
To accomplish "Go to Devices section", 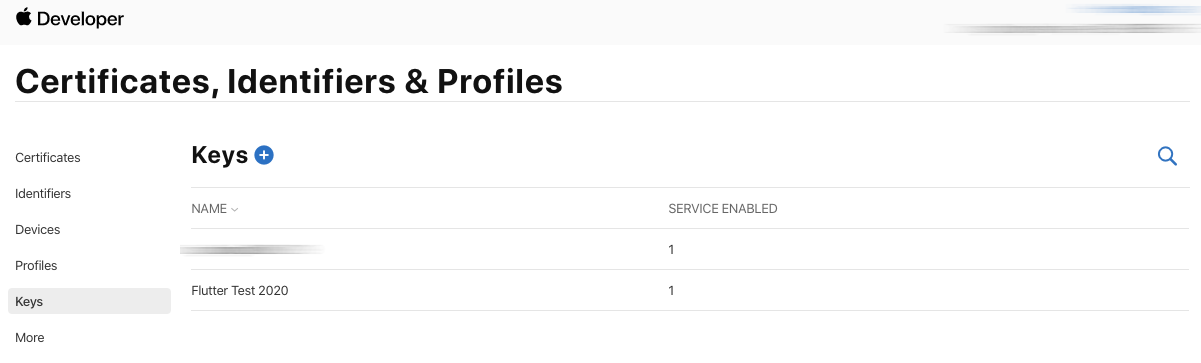I will pyautogui.click(x=38, y=230).
